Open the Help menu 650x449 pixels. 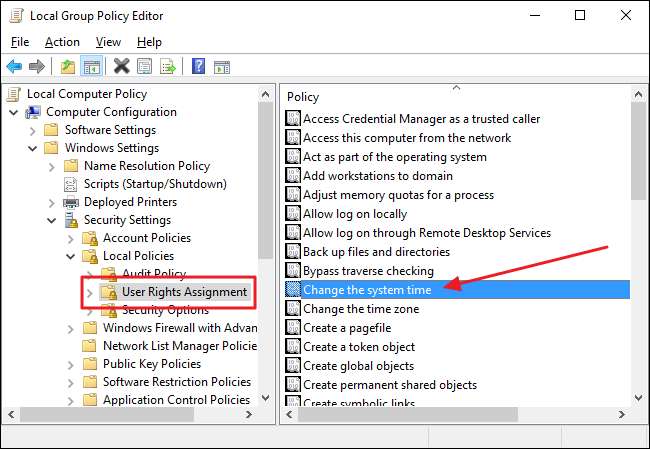(149, 42)
